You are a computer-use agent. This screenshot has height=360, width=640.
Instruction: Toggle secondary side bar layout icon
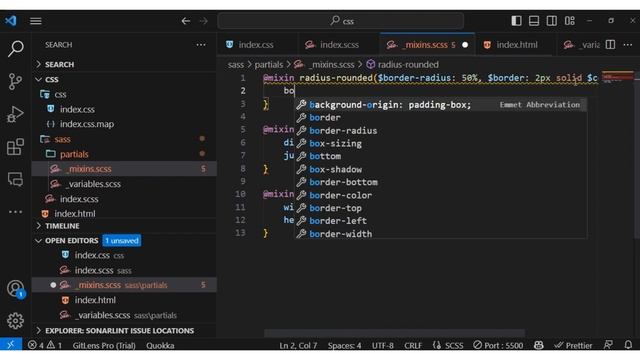pos(552,21)
